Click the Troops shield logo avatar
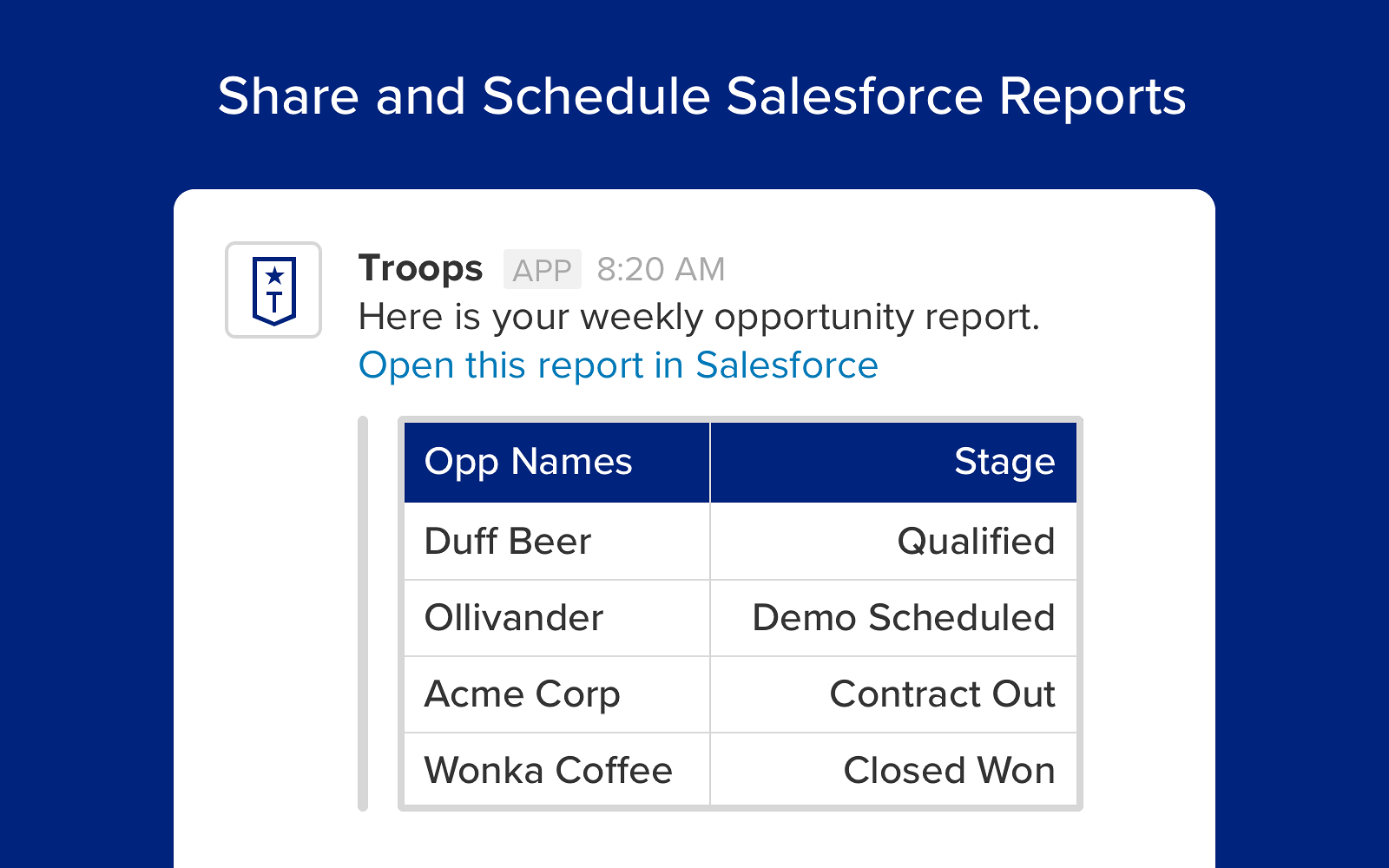1389x868 pixels. click(273, 290)
